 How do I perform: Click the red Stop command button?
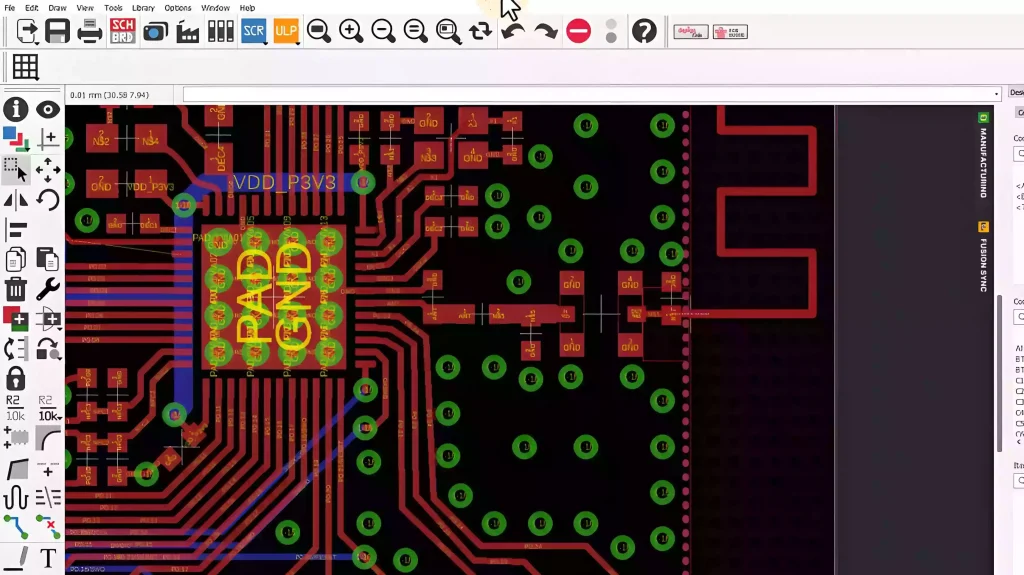(x=579, y=31)
